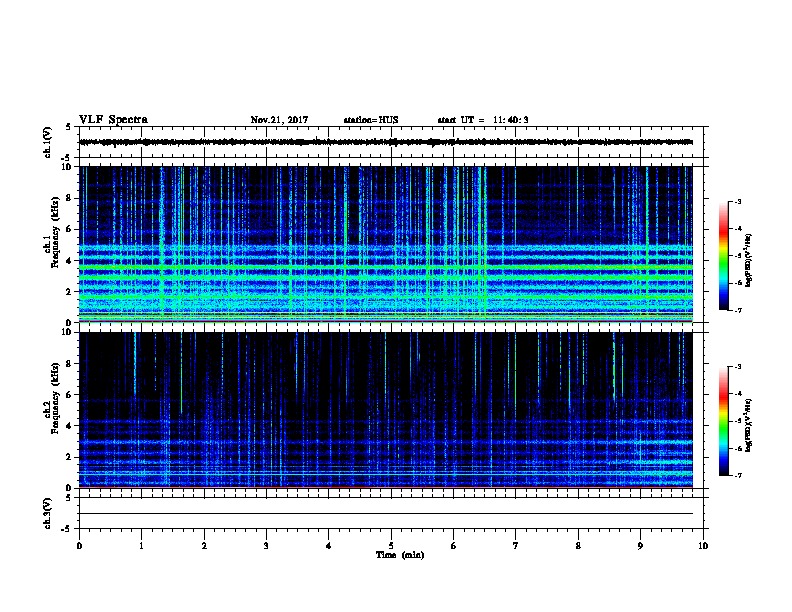Click the "5" tick on the time axis
Screen dimensions: 792x612
click(x=391, y=546)
